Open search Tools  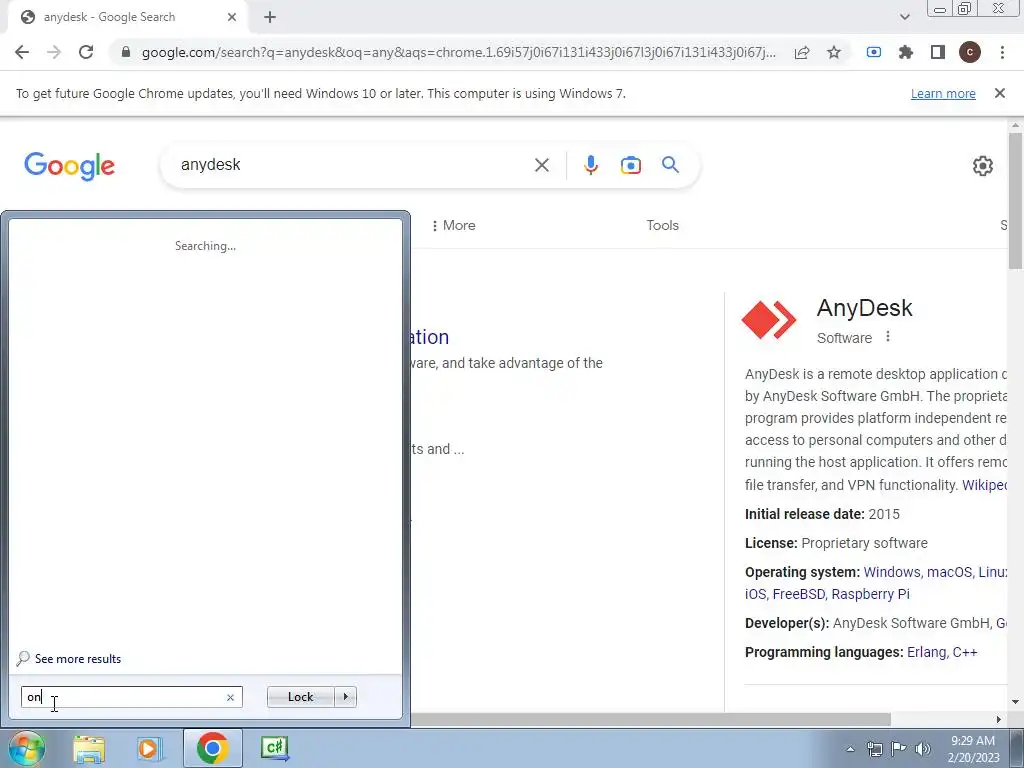coord(663,225)
